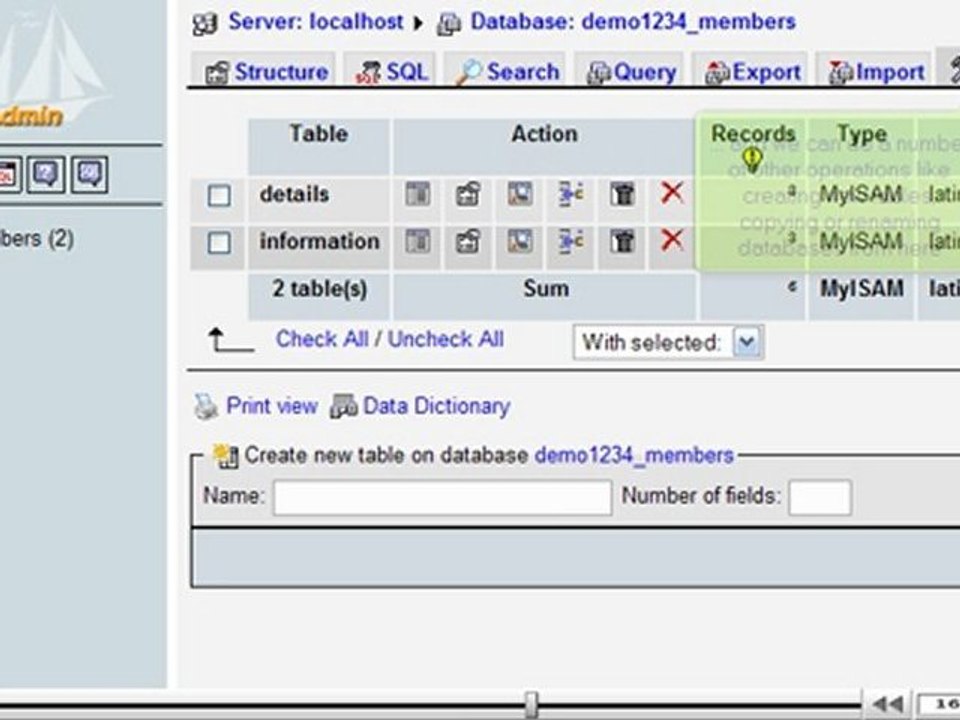Click the Server: localhost link

click(x=316, y=22)
